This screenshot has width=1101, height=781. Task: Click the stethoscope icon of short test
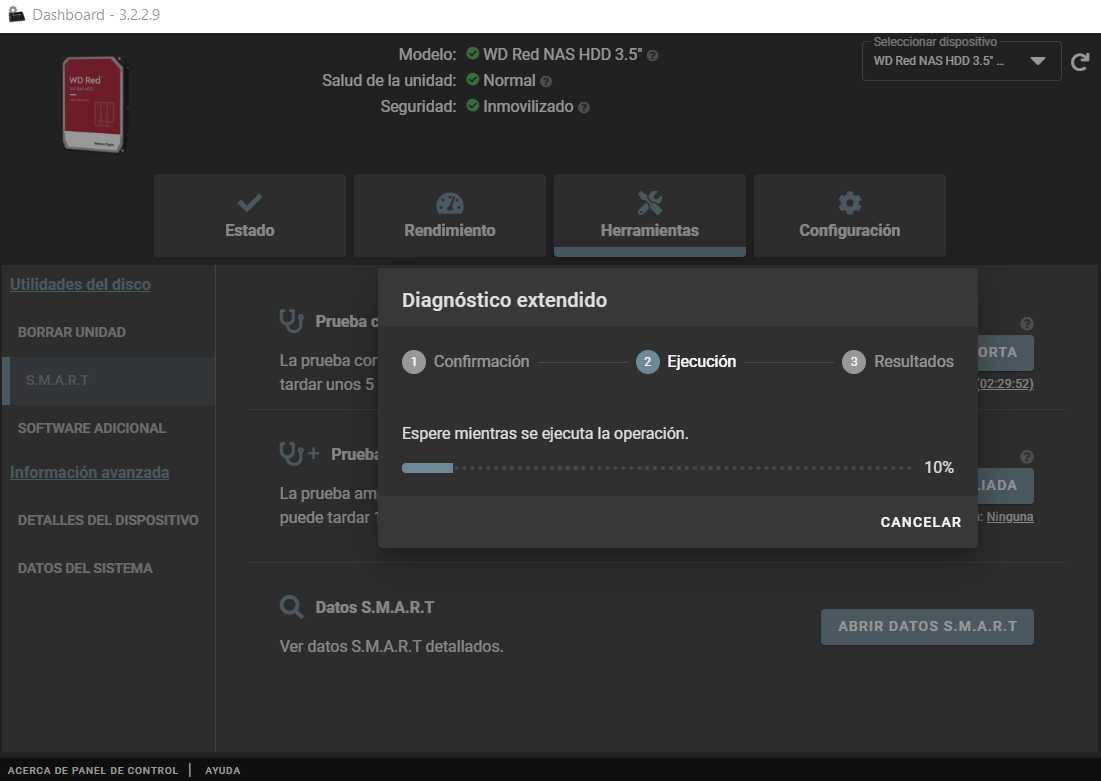pyautogui.click(x=291, y=321)
